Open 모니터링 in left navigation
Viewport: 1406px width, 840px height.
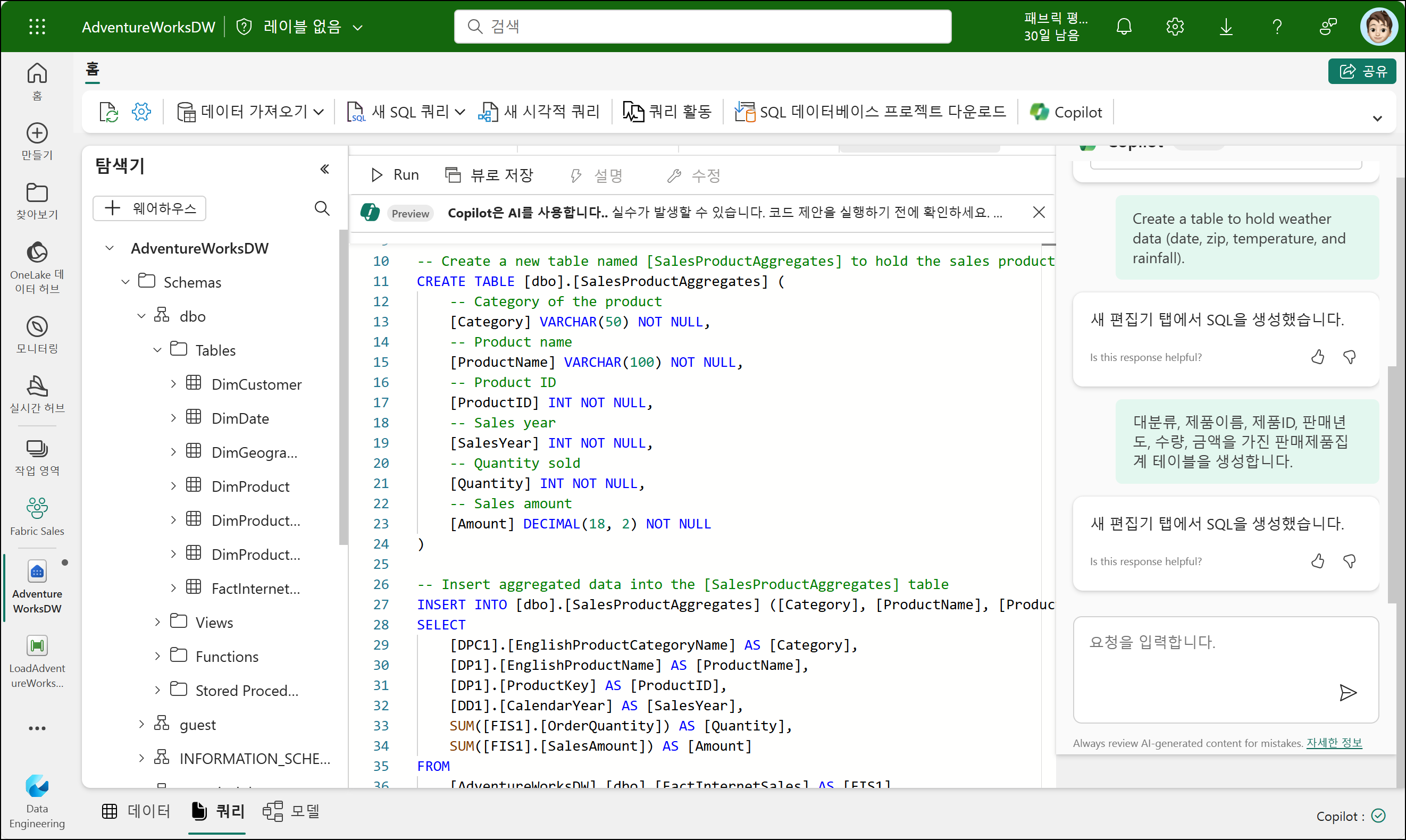click(37, 335)
